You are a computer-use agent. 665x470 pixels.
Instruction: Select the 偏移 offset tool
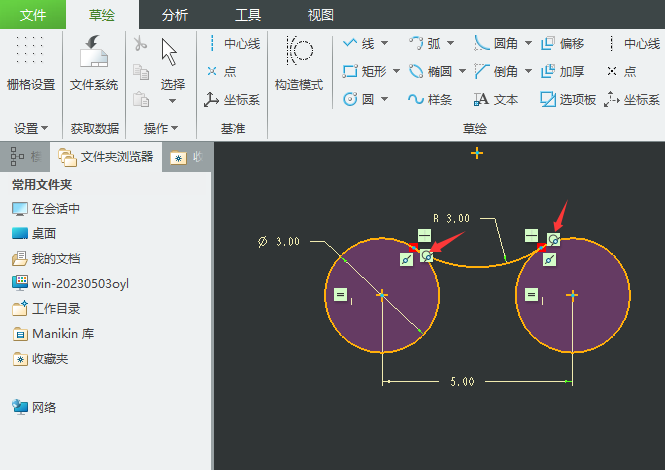[563, 43]
